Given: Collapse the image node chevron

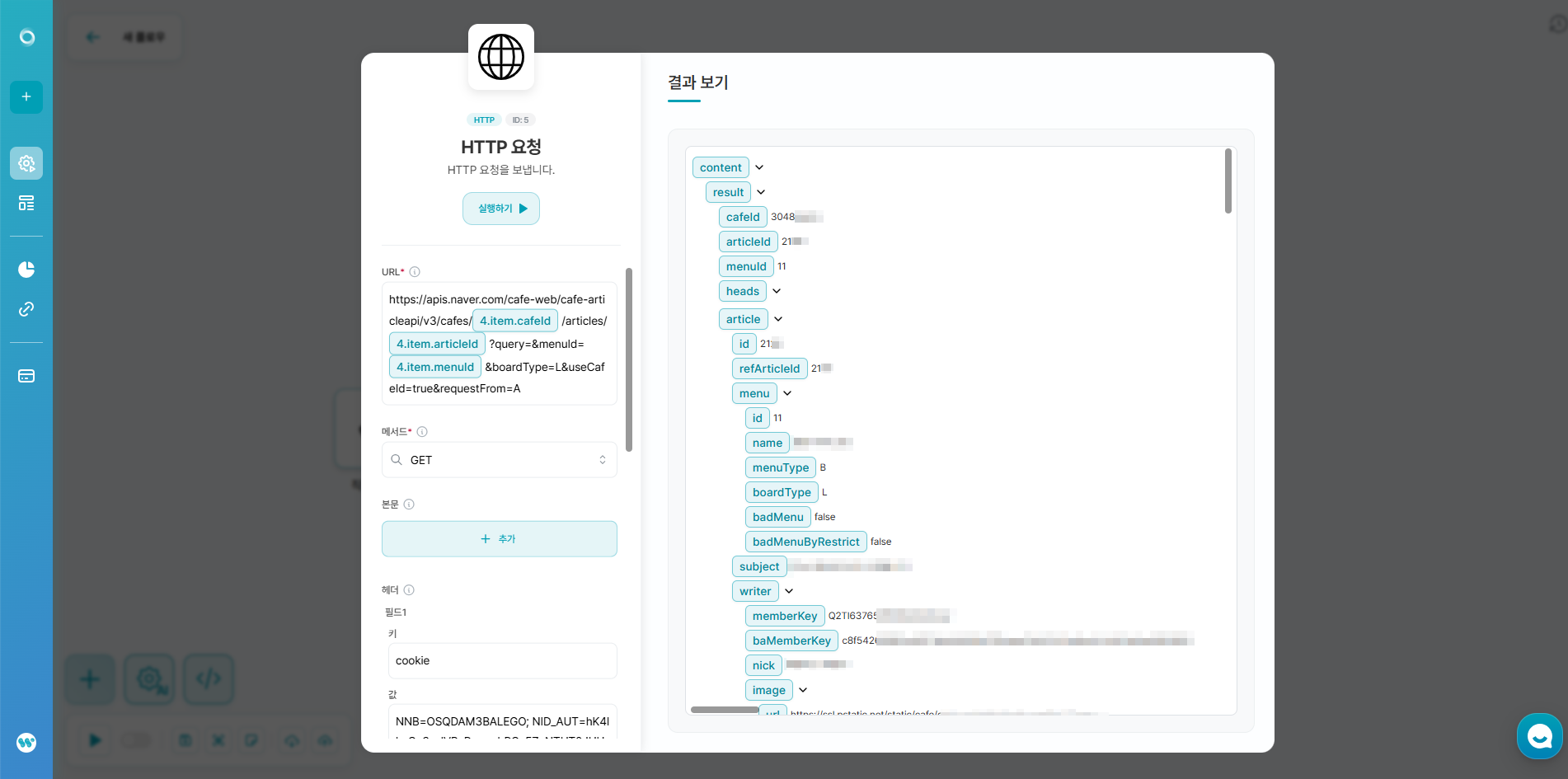Looking at the screenshot, I should tap(803, 690).
